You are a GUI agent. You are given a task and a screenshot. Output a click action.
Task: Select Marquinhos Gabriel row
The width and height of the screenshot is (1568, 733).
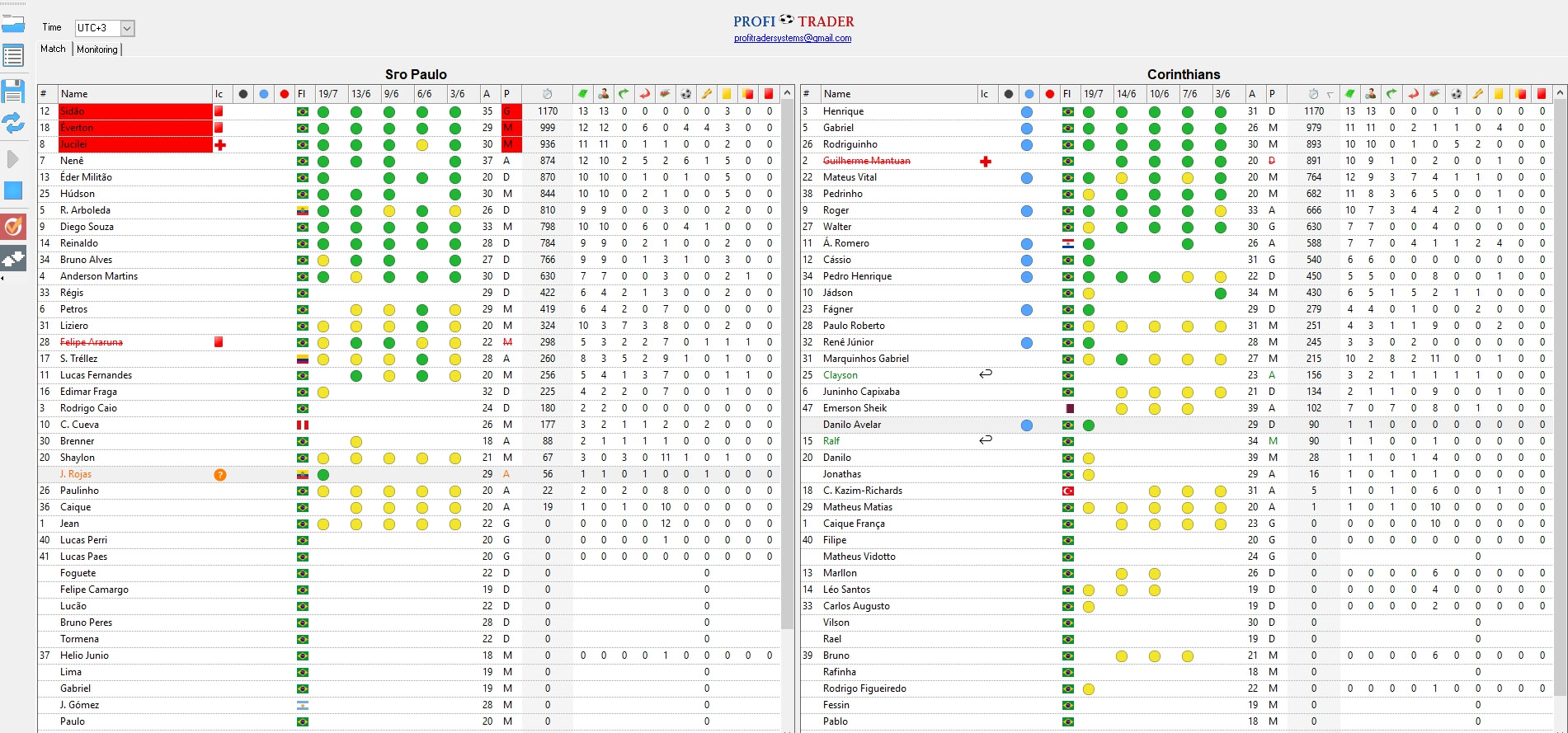click(1176, 359)
